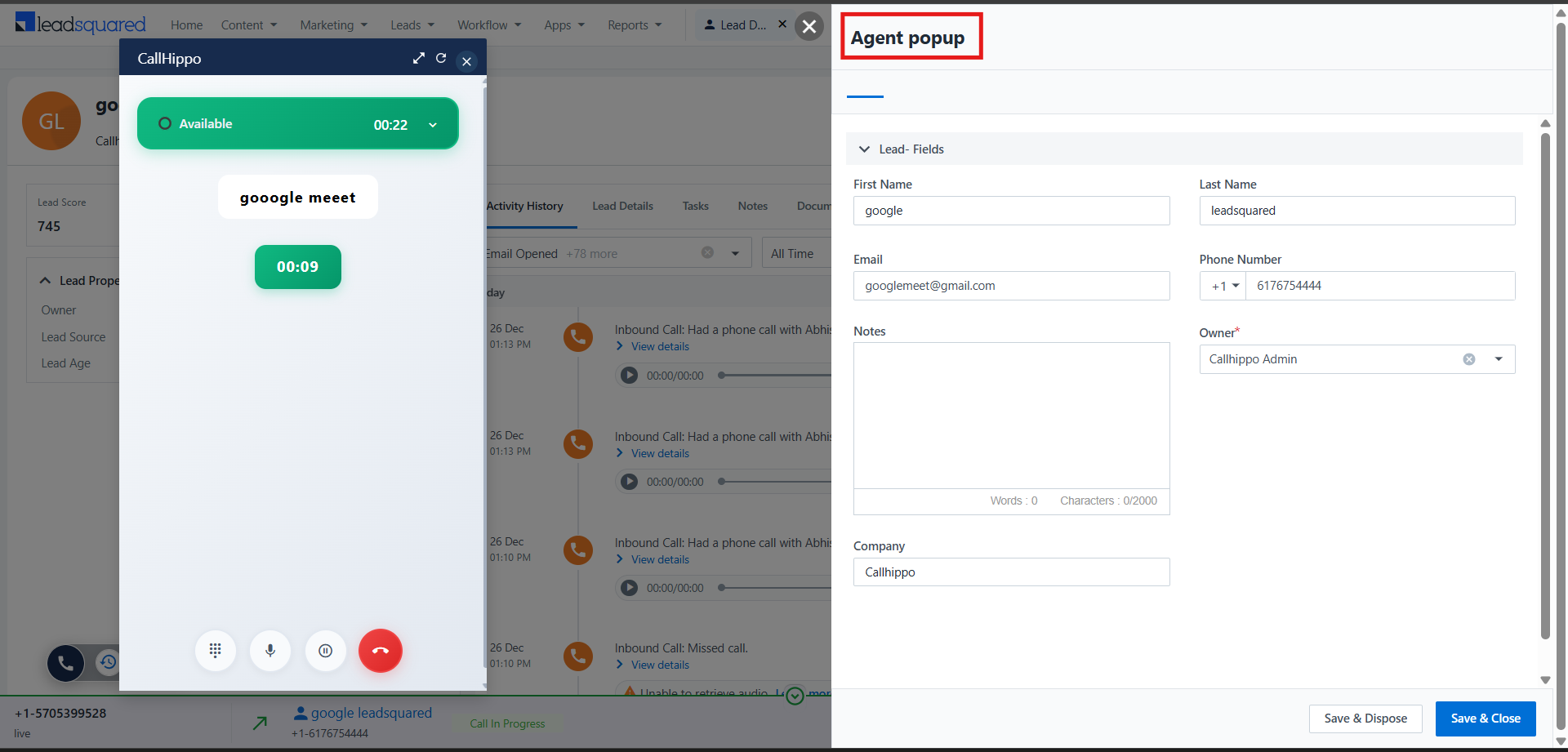The image size is (1568, 752).
Task: Play the first 01:13 PM call recording
Action: tap(629, 376)
